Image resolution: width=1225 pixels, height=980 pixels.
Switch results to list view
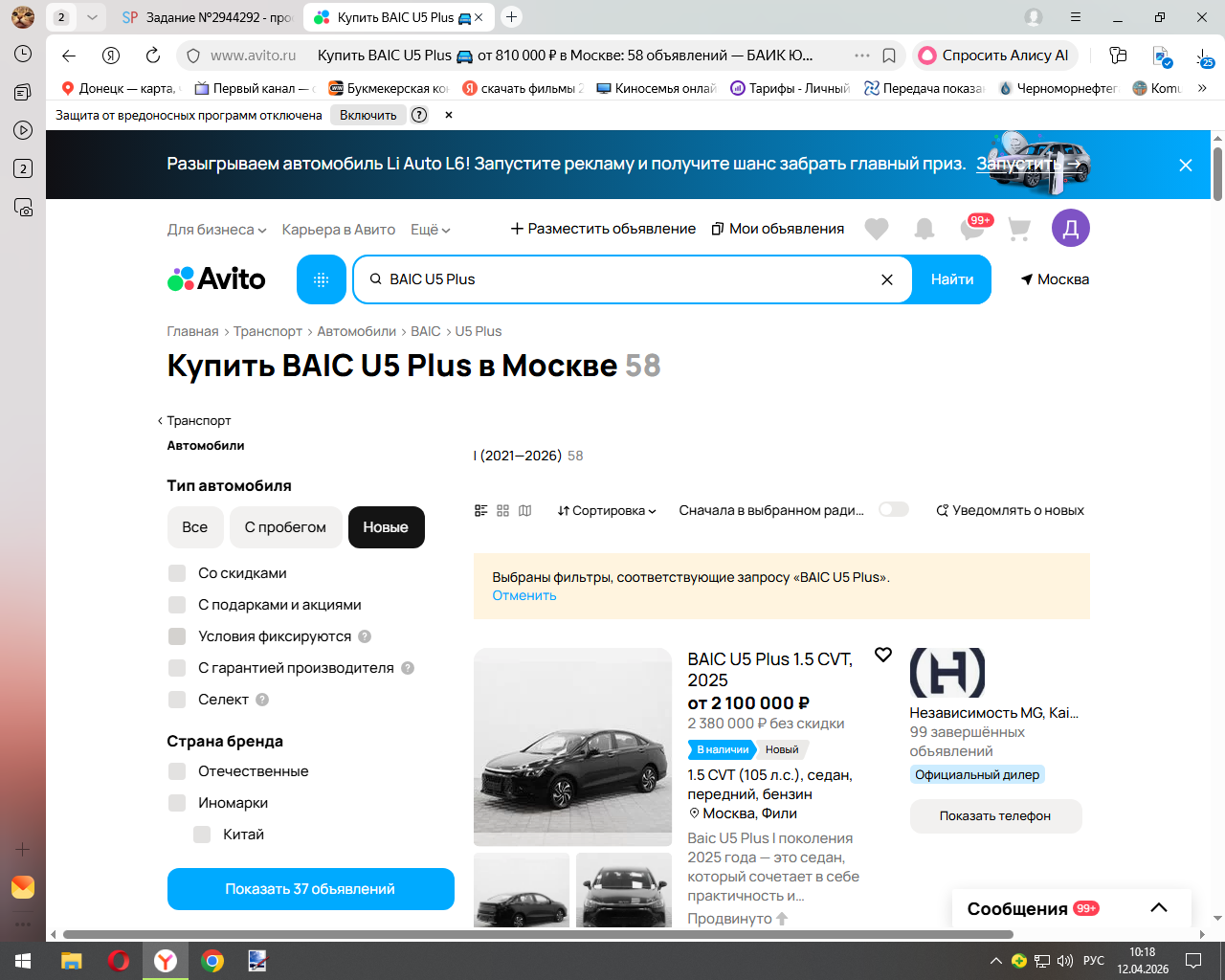point(481,511)
